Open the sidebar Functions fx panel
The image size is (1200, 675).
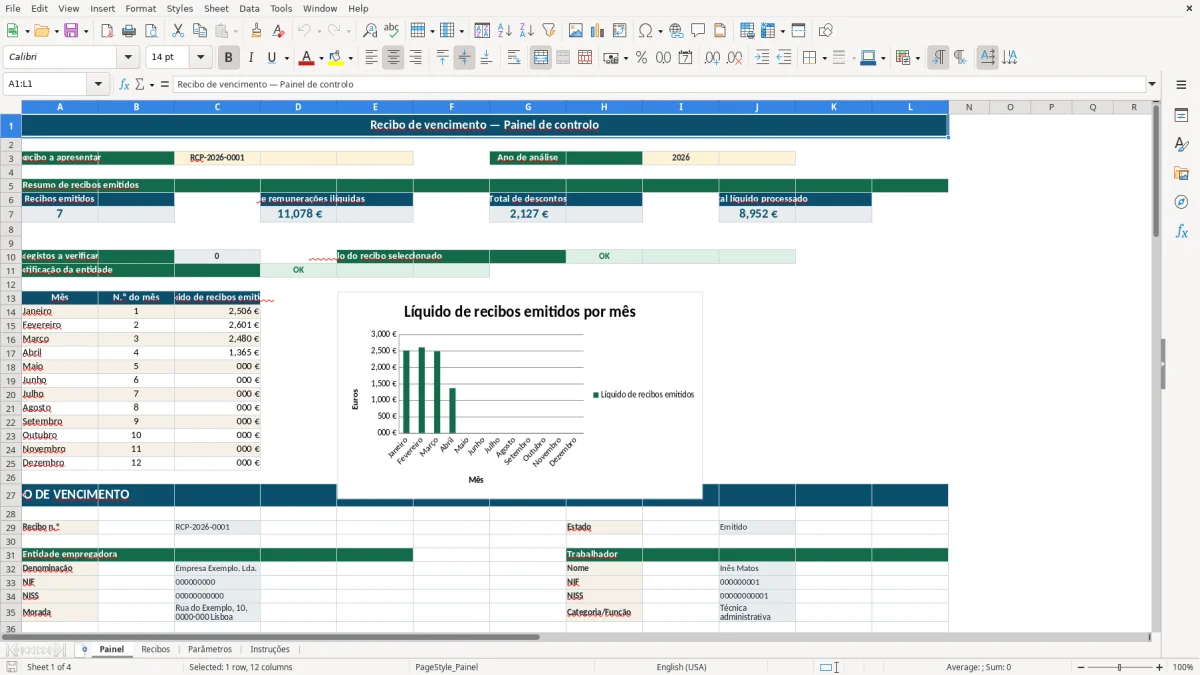coord(1181,231)
